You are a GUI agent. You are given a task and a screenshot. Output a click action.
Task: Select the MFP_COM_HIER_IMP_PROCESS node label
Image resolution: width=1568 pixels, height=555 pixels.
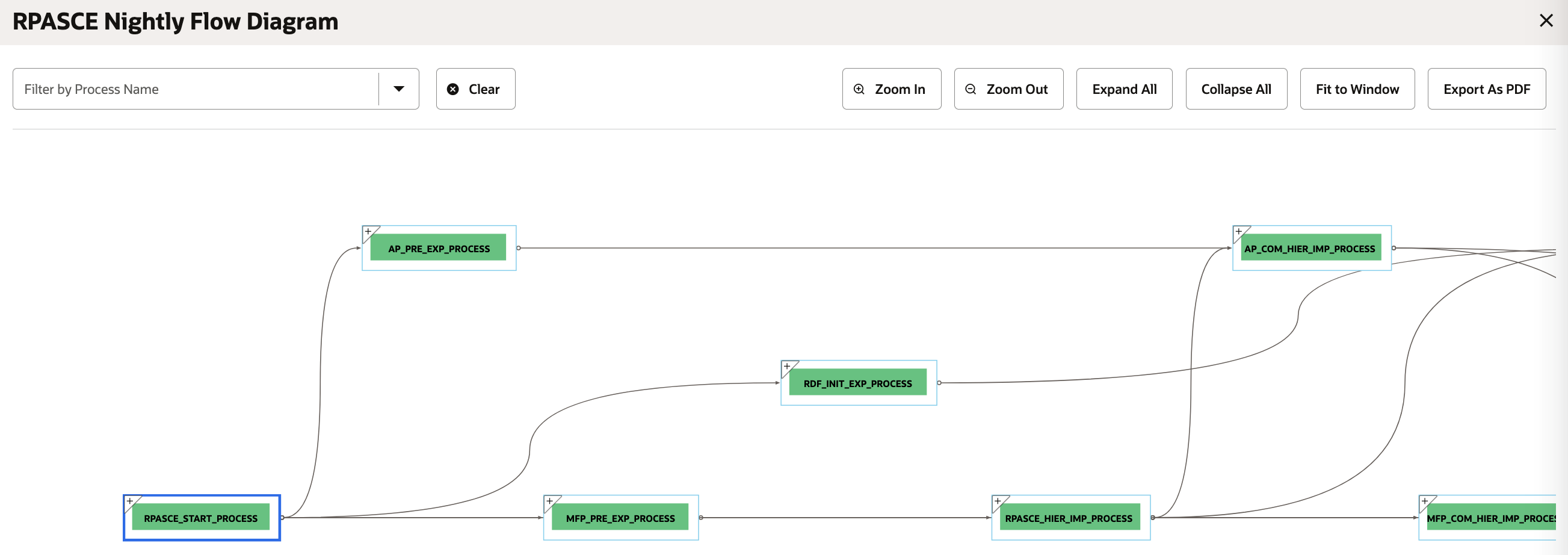click(1491, 518)
